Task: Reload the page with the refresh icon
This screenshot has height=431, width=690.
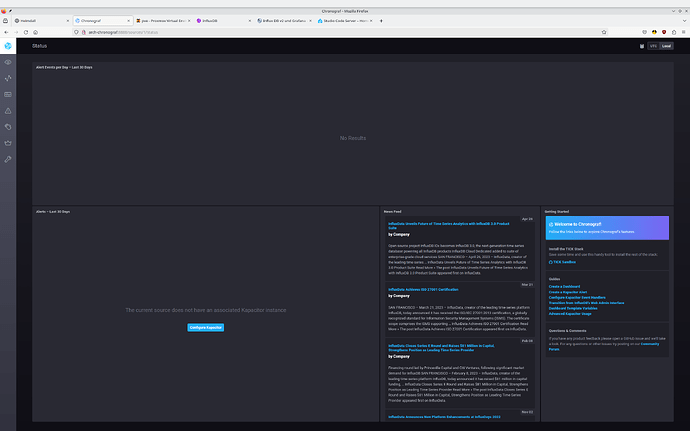Action: pos(26,32)
